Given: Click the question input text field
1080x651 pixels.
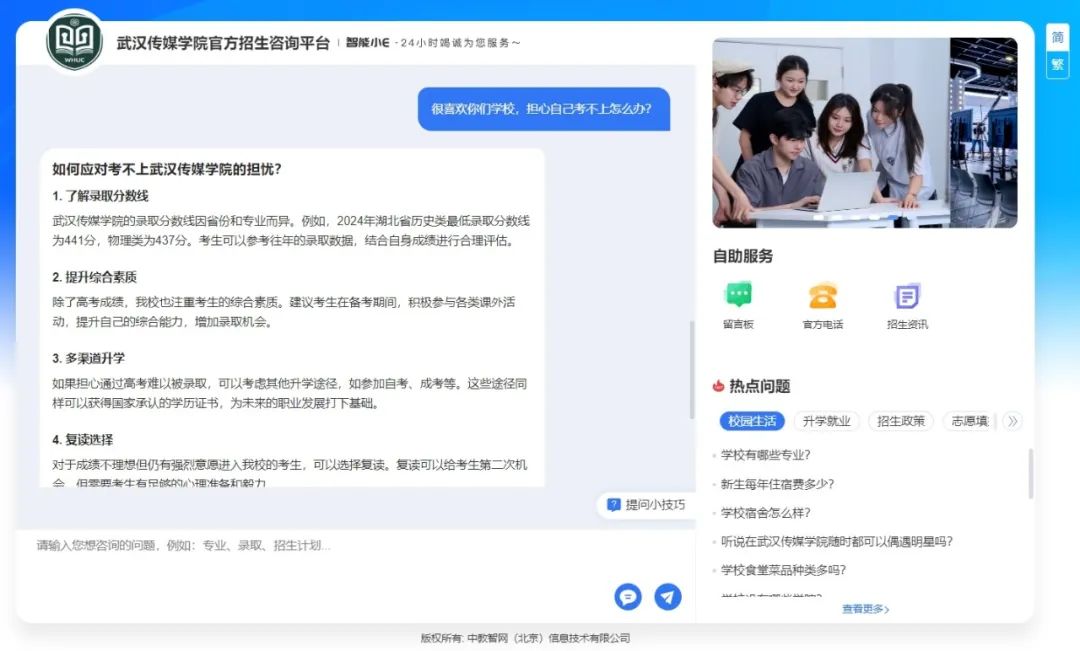Looking at the screenshot, I should [x=320, y=546].
